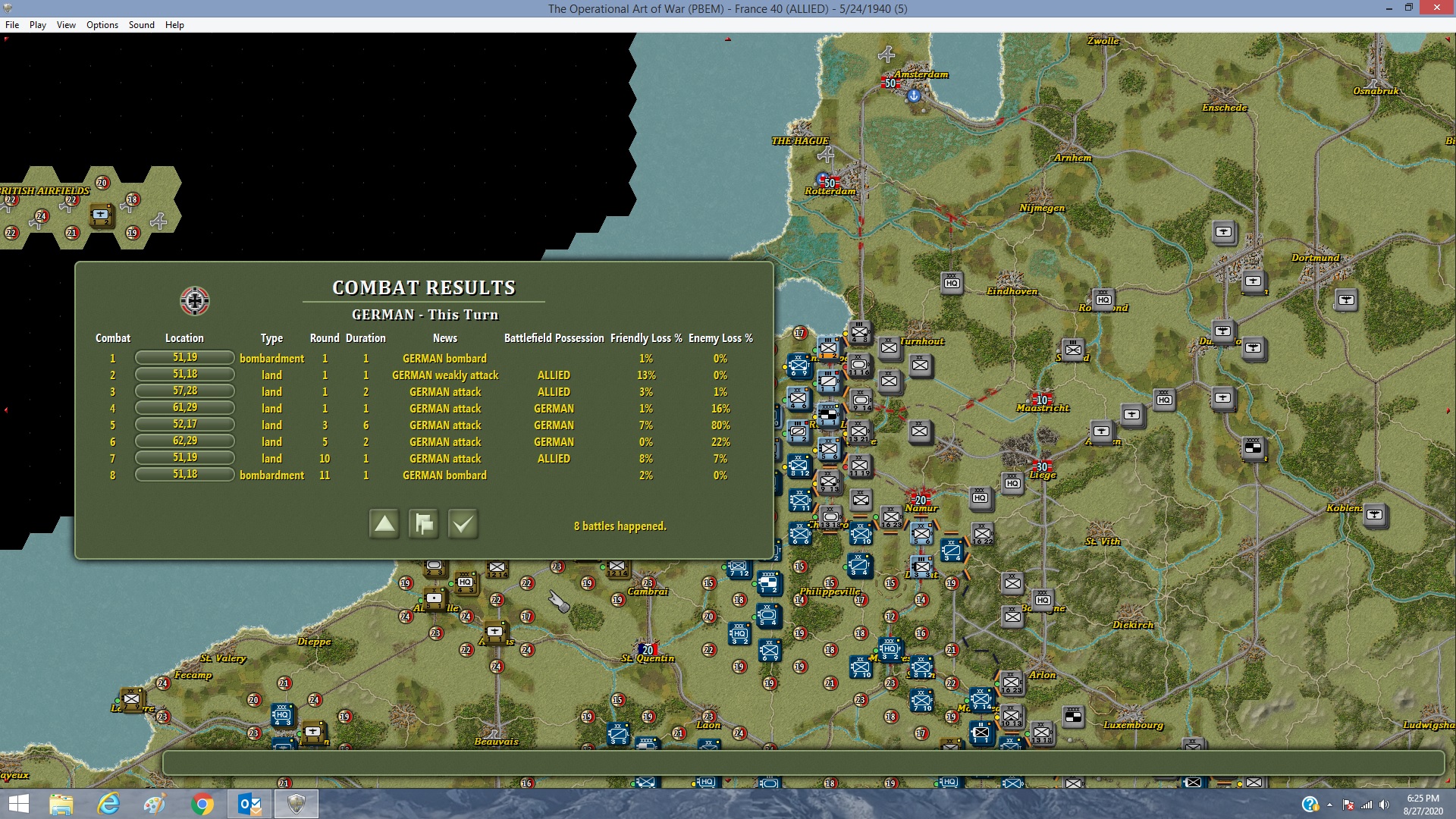Image resolution: width=1456 pixels, height=819 pixels.
Task: Click the empty status message bar at bottom
Action: pos(804,763)
